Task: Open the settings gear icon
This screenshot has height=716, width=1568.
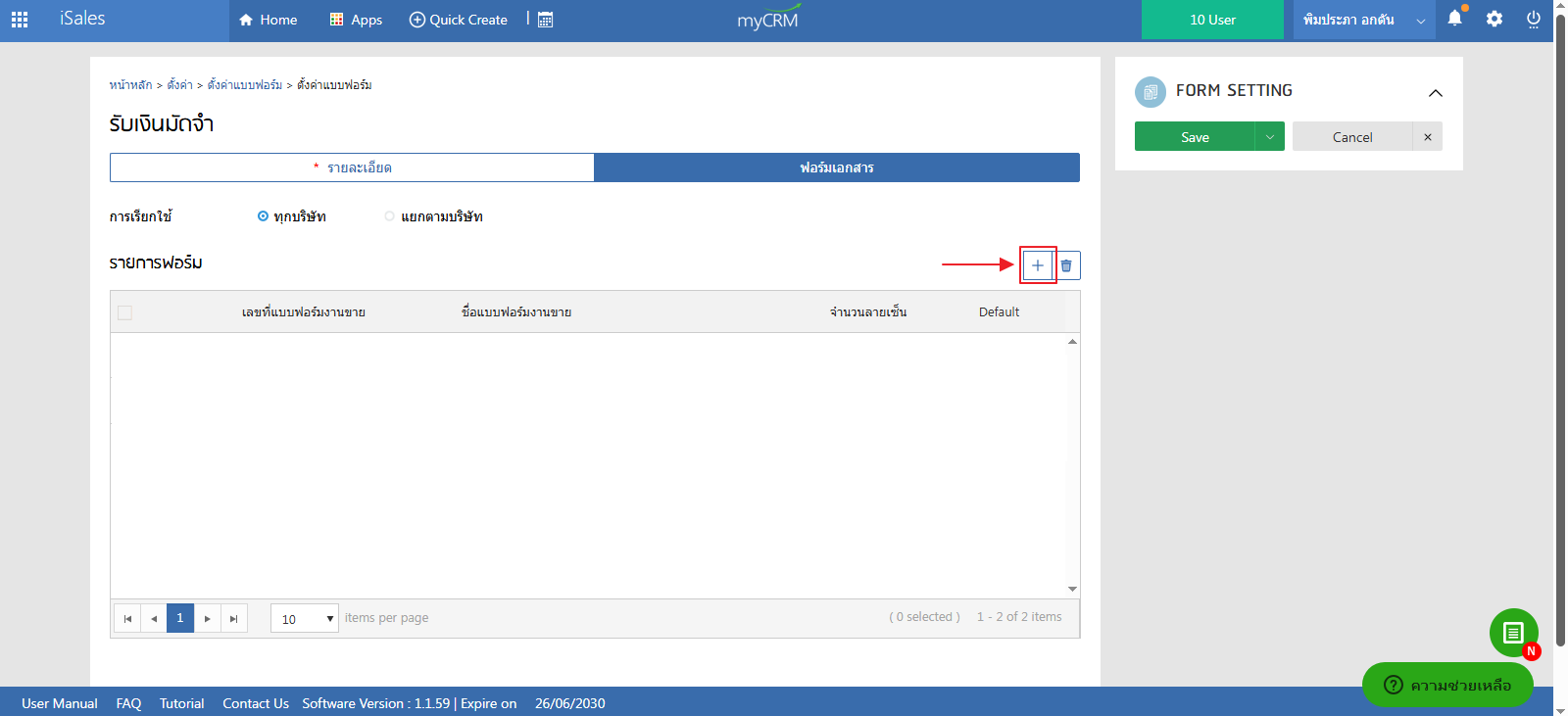Action: click(x=1494, y=19)
